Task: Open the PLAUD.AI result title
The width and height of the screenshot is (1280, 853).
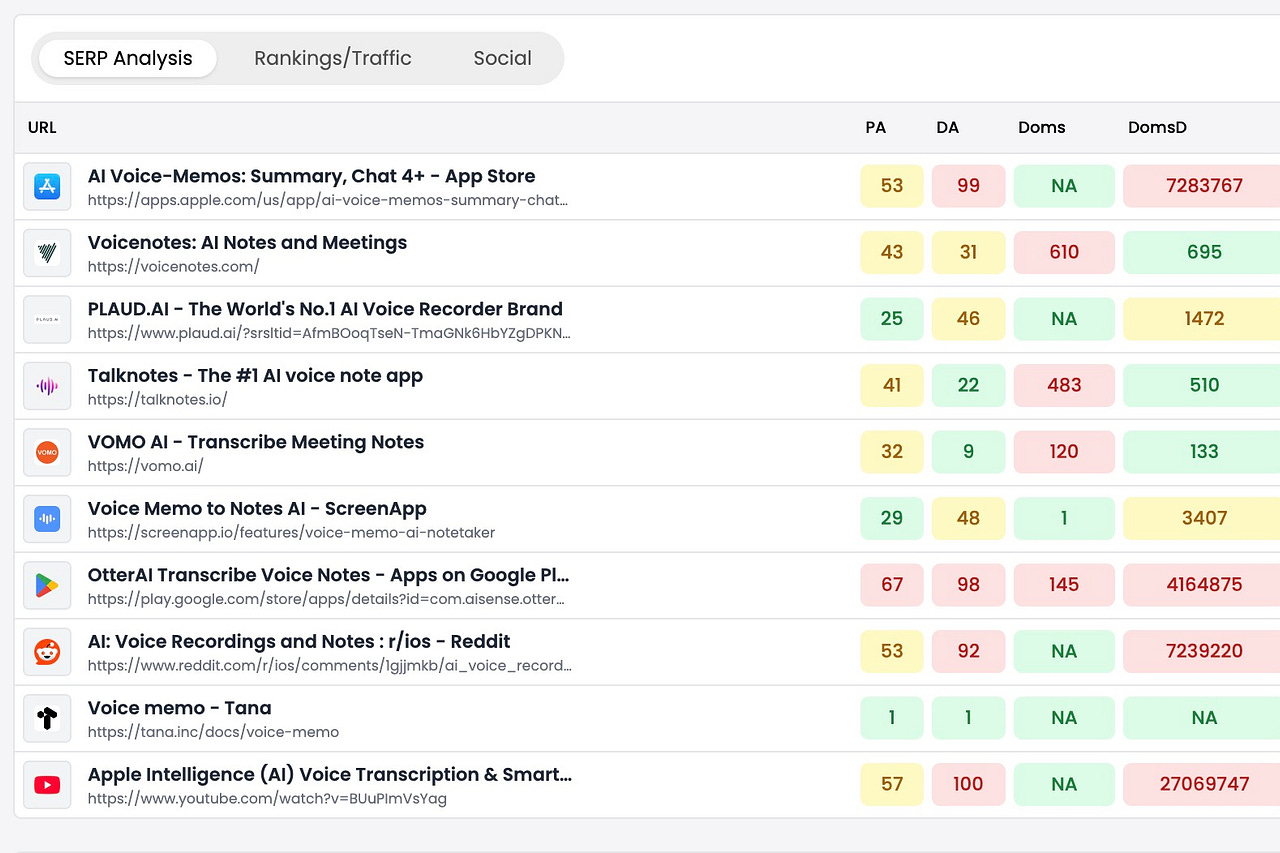Action: tap(325, 309)
